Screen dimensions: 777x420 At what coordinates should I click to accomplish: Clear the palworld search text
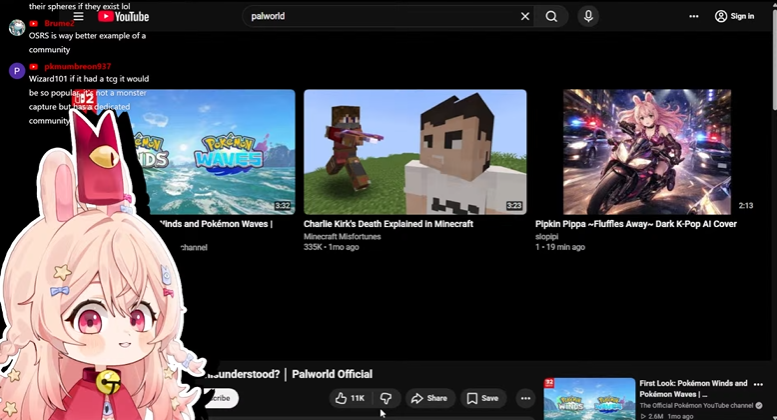pyautogui.click(x=525, y=16)
